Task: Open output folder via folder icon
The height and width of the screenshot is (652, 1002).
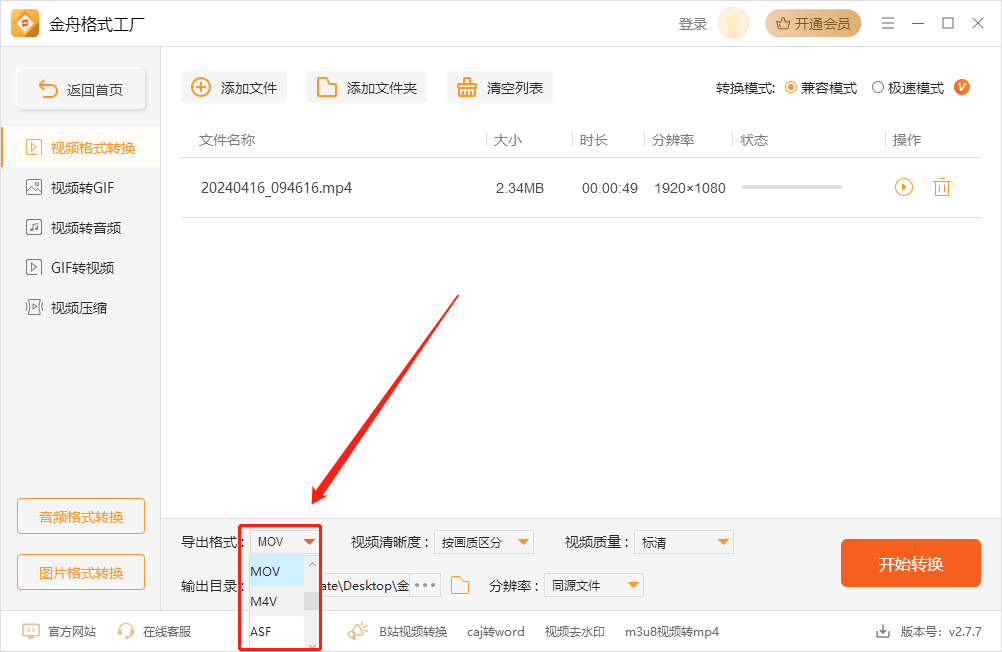Action: pos(459,585)
